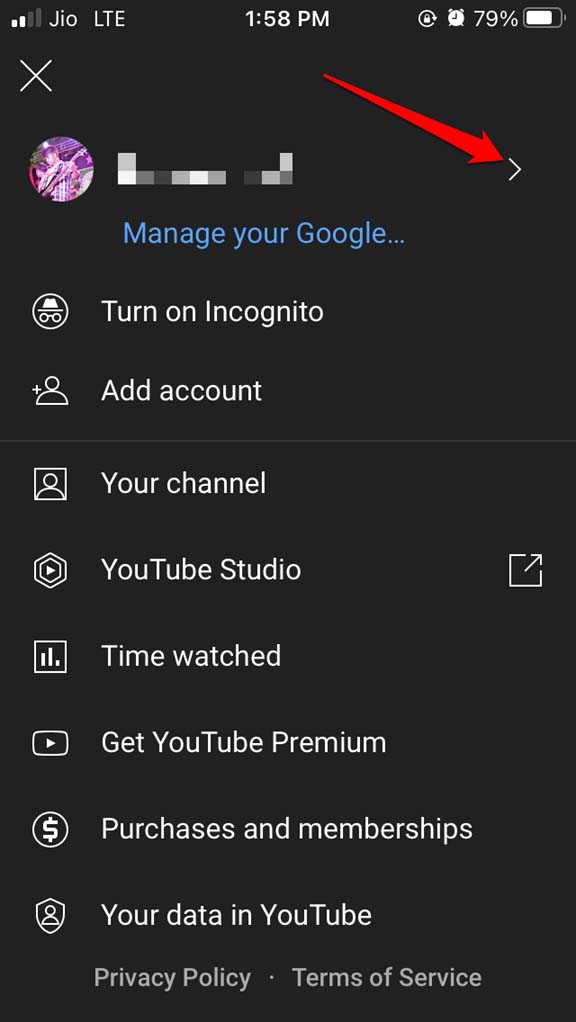Tap the Your channel portrait icon
Image resolution: width=576 pixels, height=1022 pixels.
coord(50,484)
